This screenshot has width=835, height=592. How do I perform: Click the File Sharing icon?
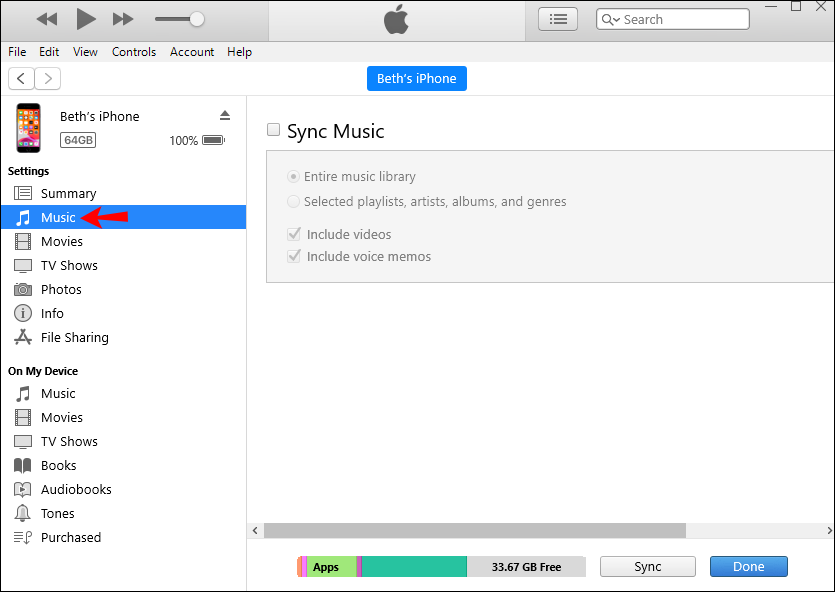click(22, 337)
